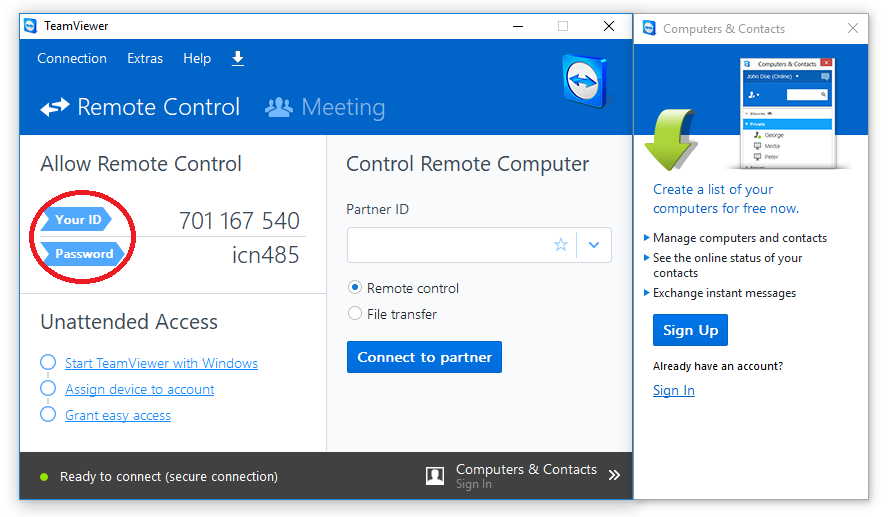Open Start TeamViewer with Windows link
889x517 pixels.
coord(162,363)
